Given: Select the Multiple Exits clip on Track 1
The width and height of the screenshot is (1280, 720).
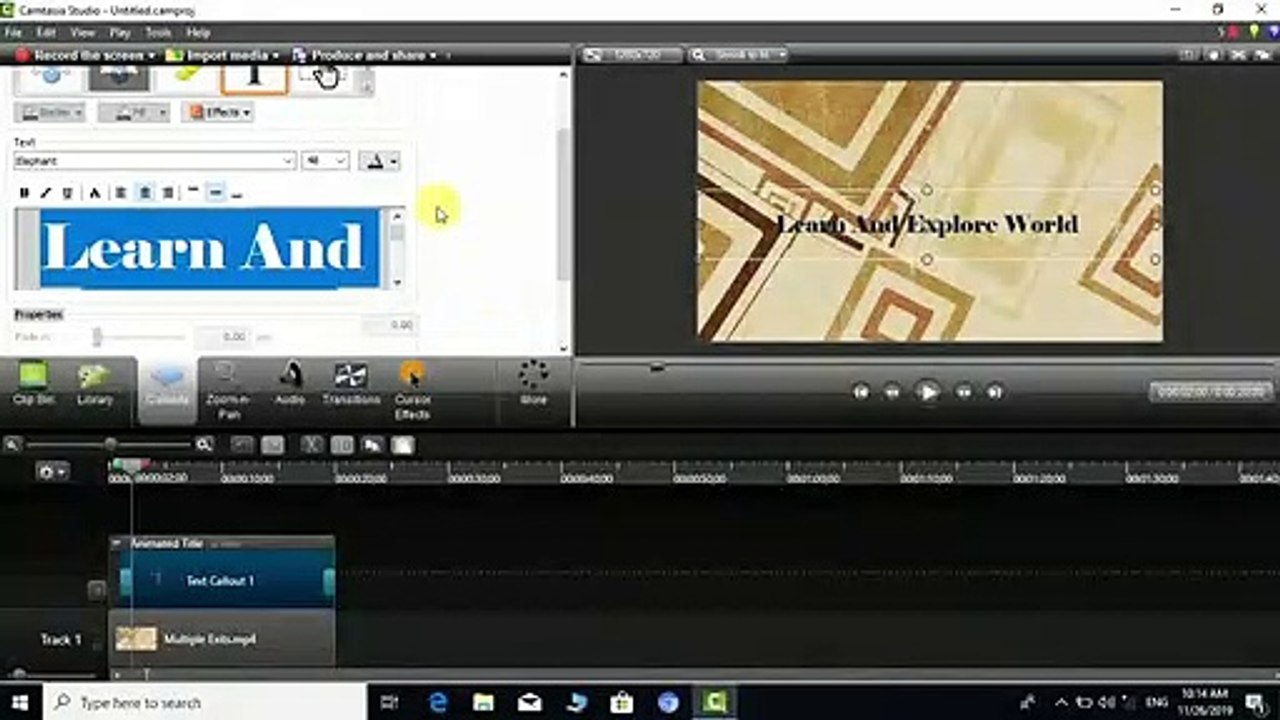Looking at the screenshot, I should [x=222, y=638].
